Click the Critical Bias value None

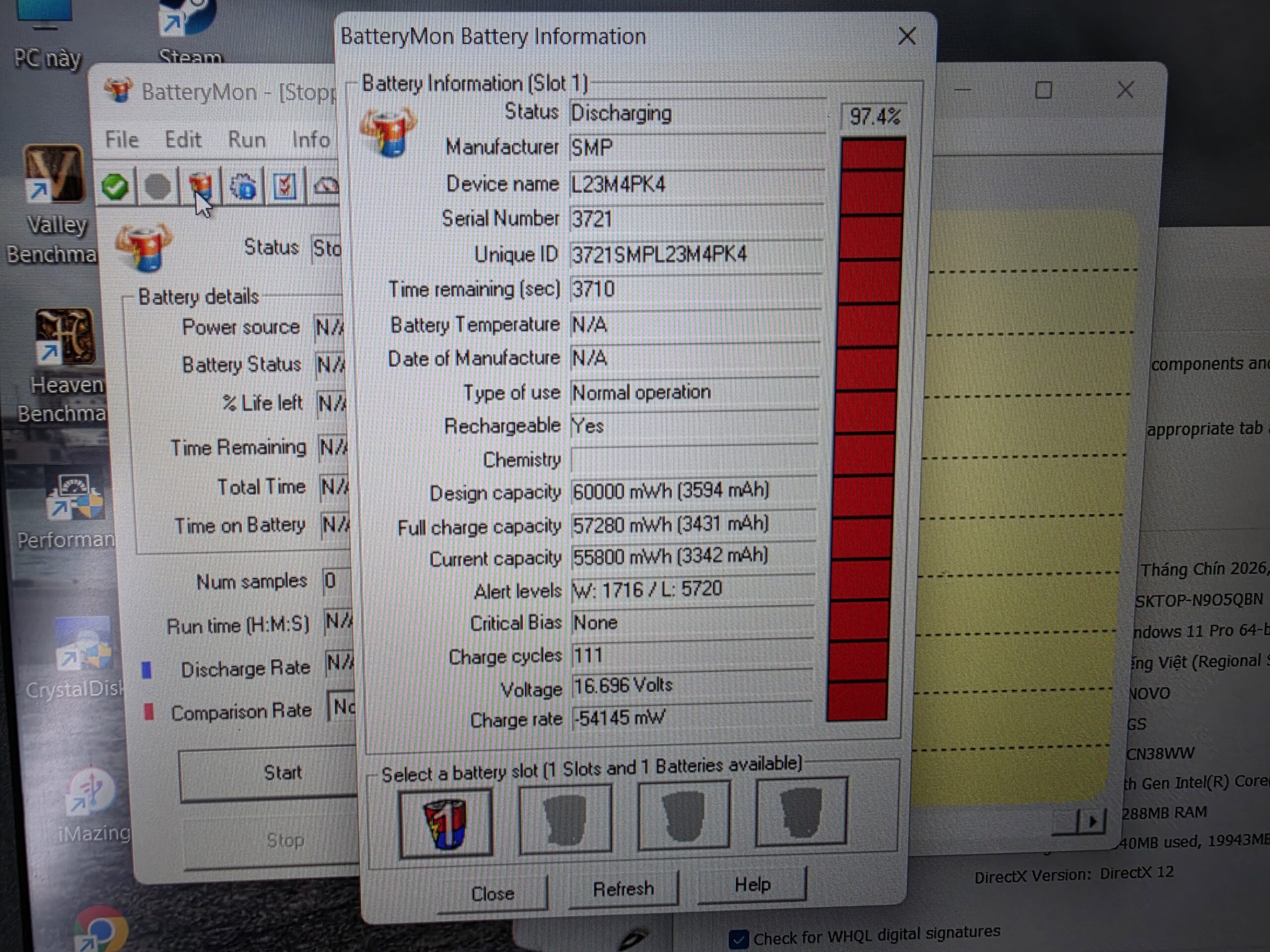[x=693, y=622]
